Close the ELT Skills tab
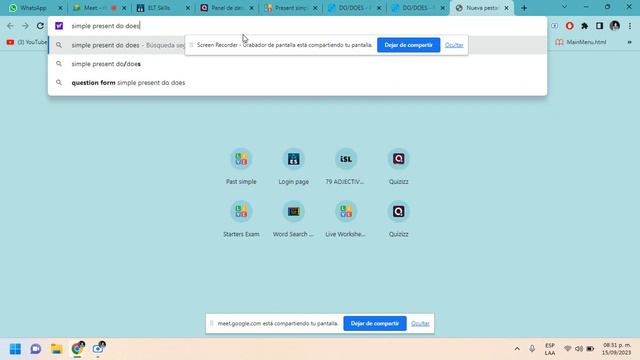Image resolution: width=640 pixels, height=360 pixels. [188, 8]
